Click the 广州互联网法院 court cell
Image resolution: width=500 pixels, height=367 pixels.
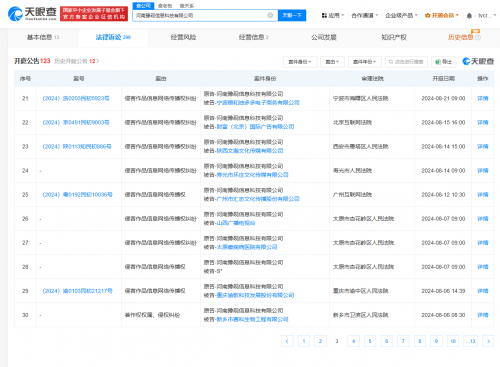coord(352,194)
